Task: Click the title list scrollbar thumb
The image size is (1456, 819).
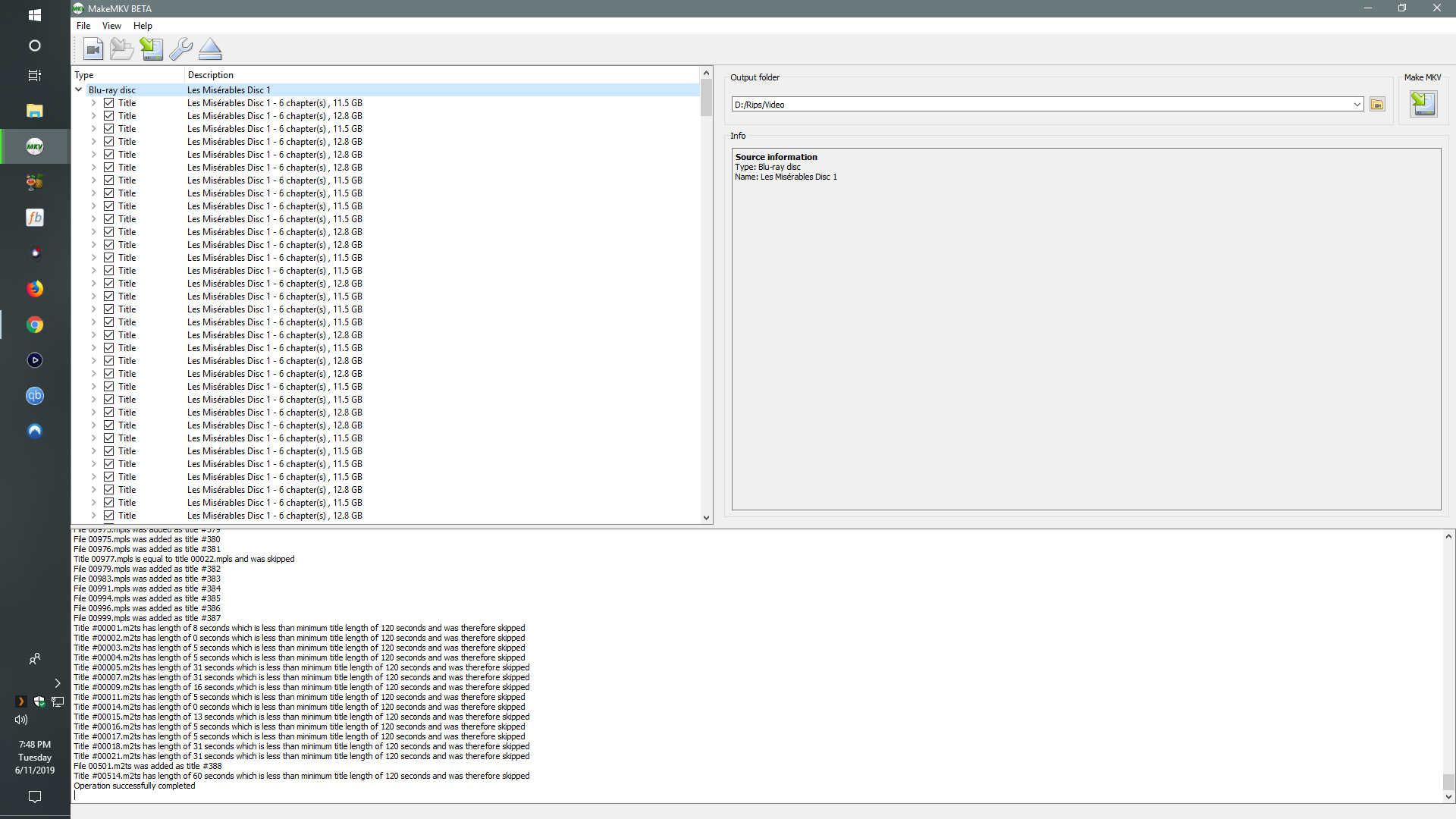Action: [706, 98]
